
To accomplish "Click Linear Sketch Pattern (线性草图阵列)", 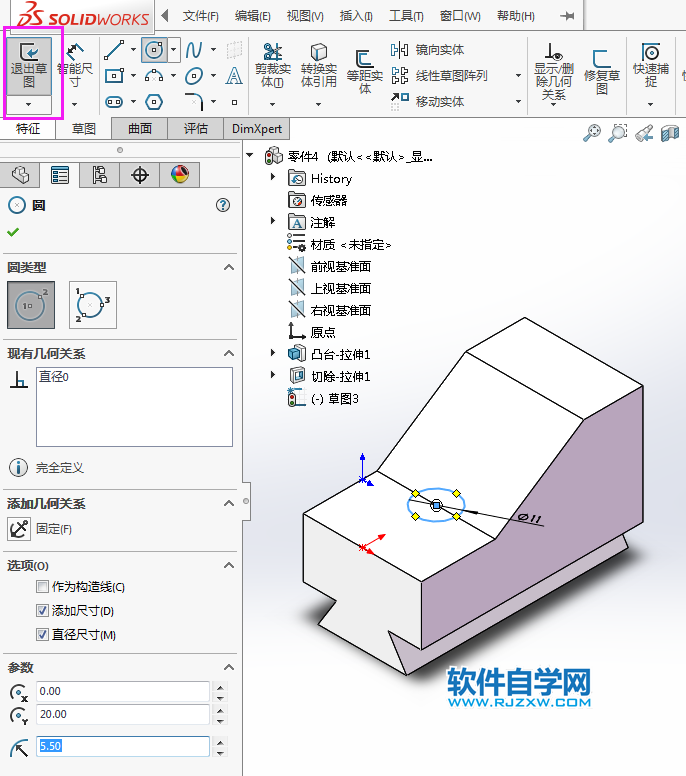I will (440, 76).
